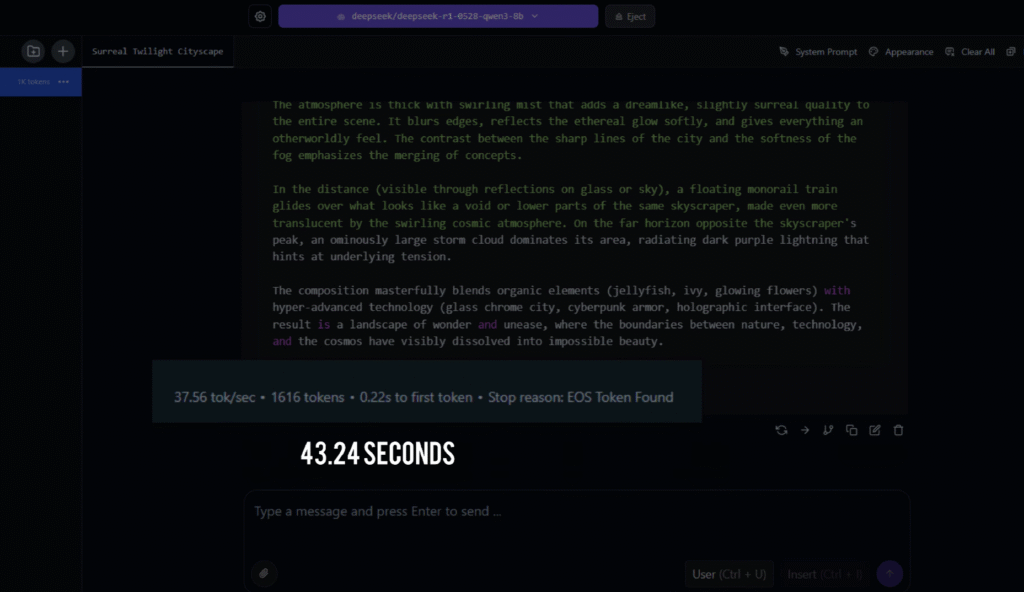
Task: Open model settings gear beside model selector
Action: (x=260, y=17)
